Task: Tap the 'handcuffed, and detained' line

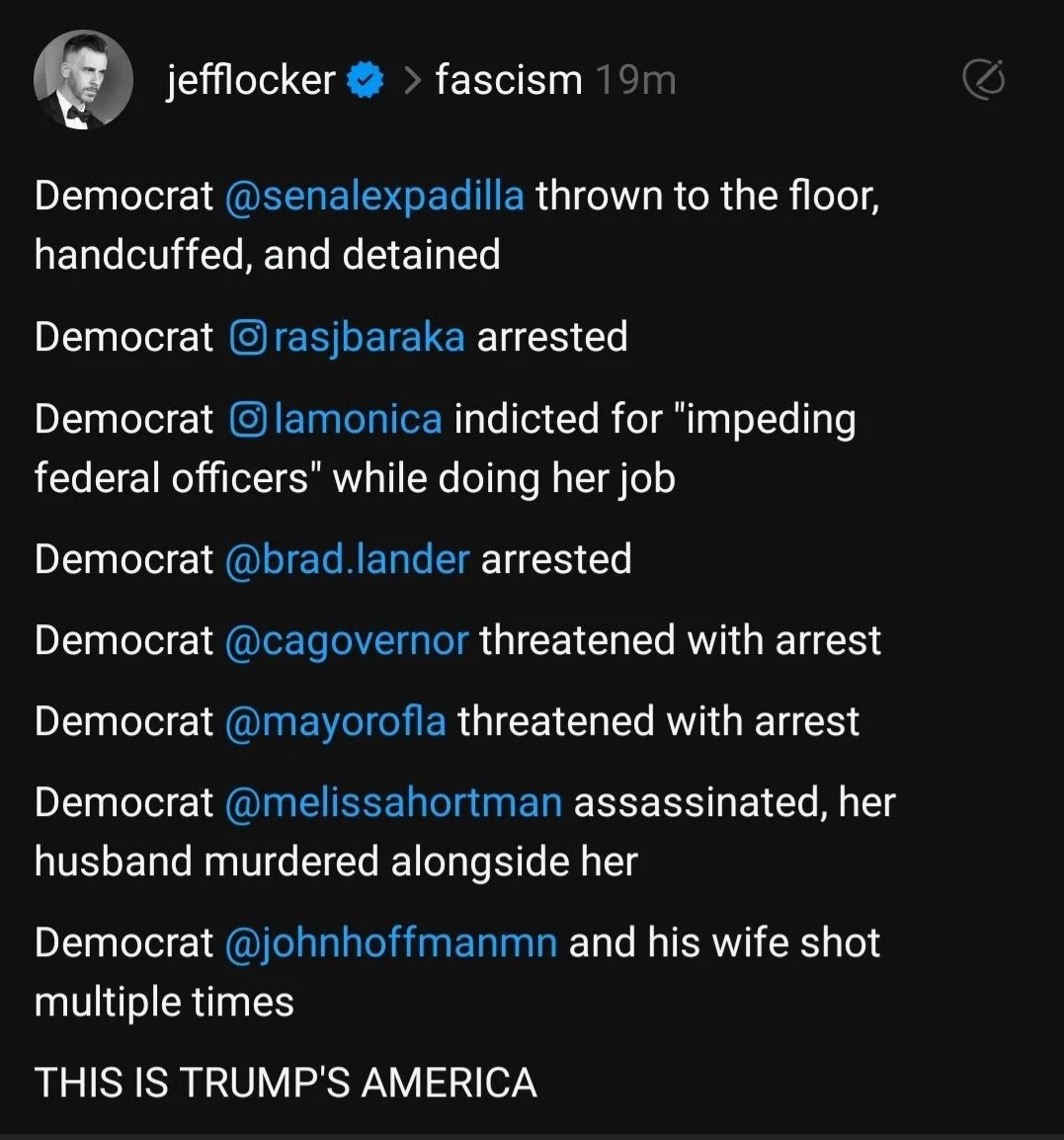Action: 268,255
